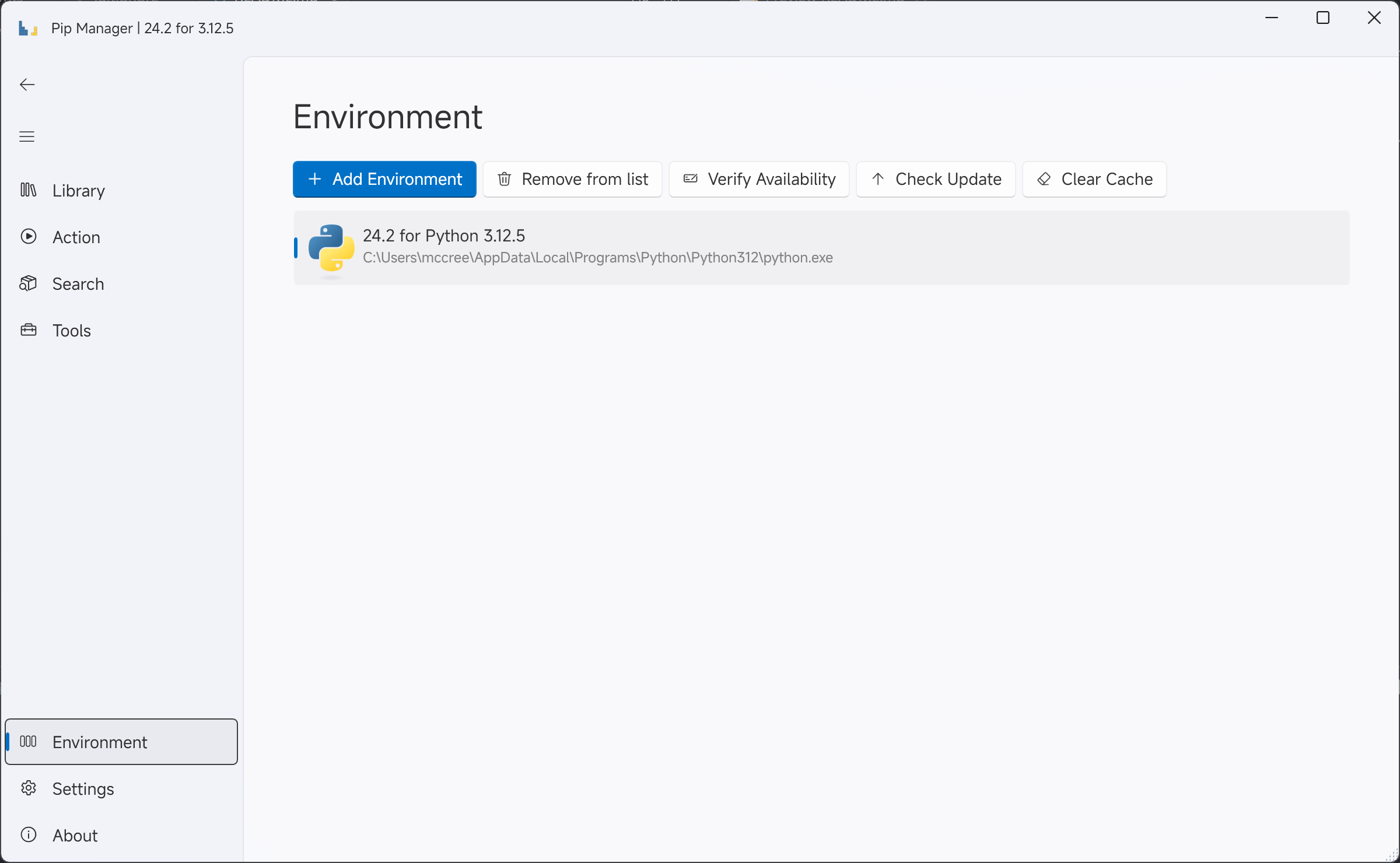Click the Search package icon
Image resolution: width=1400 pixels, height=863 pixels.
click(28, 283)
